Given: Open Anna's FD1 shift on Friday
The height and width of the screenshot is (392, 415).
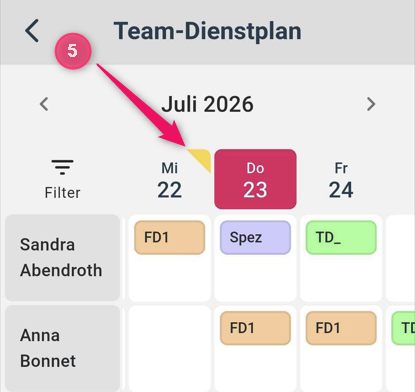Looking at the screenshot, I should point(341,328).
